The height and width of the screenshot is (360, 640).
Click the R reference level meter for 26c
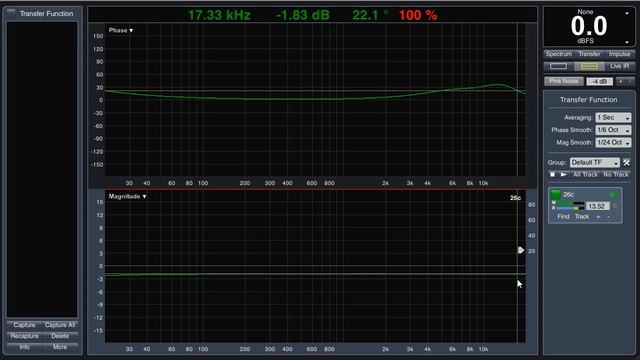(569, 208)
